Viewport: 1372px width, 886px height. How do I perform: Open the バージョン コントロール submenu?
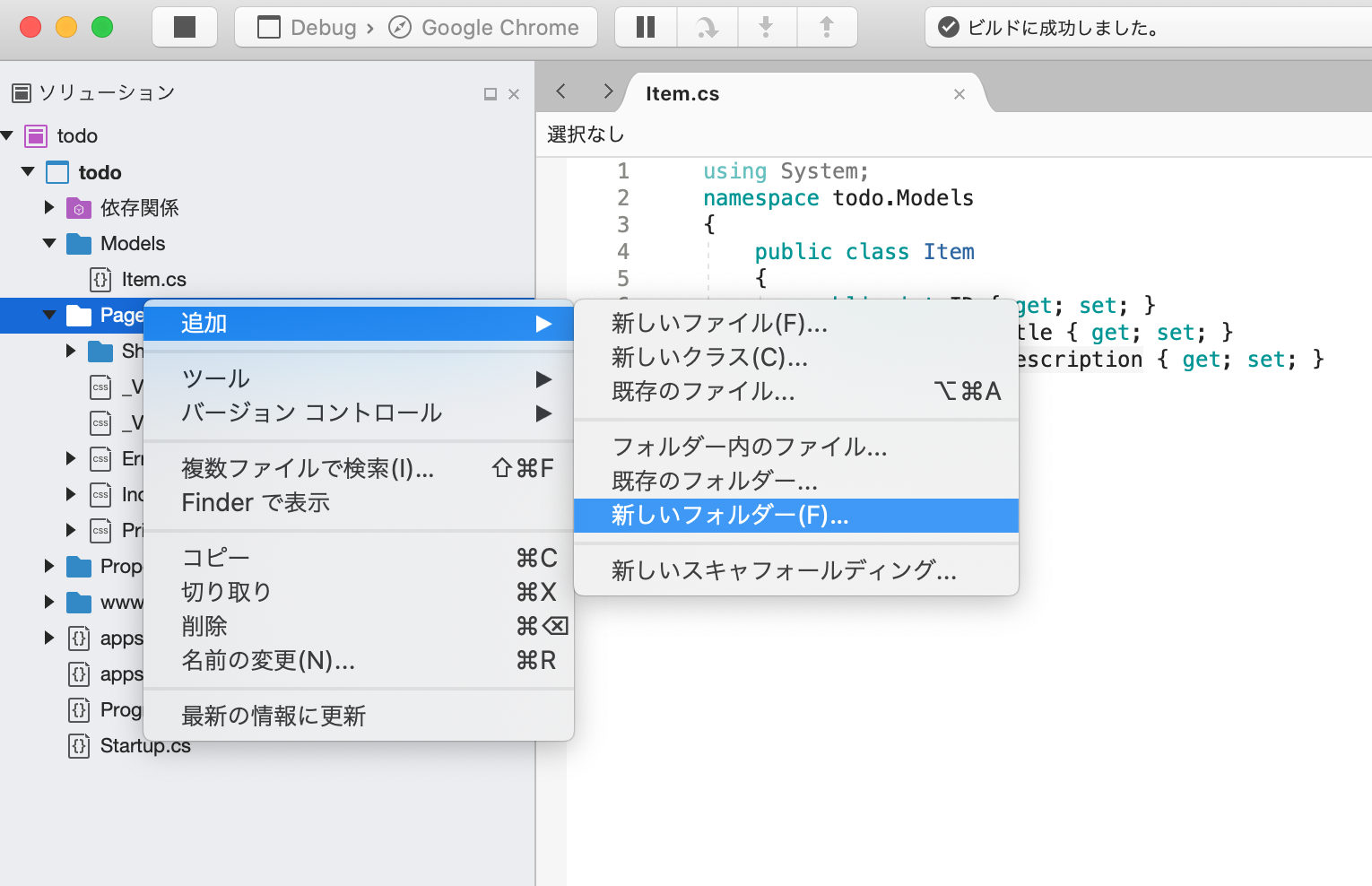[x=359, y=413]
